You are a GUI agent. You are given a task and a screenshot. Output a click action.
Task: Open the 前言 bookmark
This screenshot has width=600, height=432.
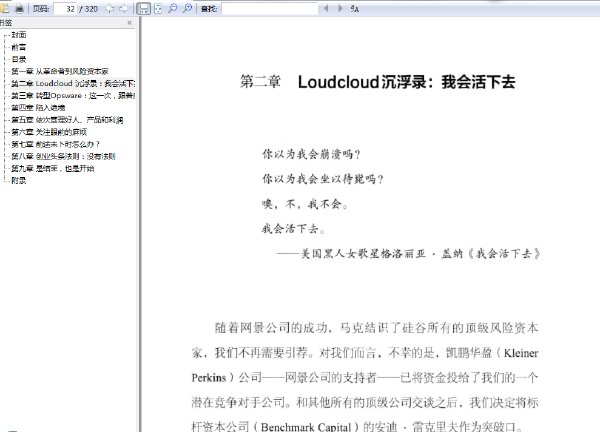pos(19,47)
